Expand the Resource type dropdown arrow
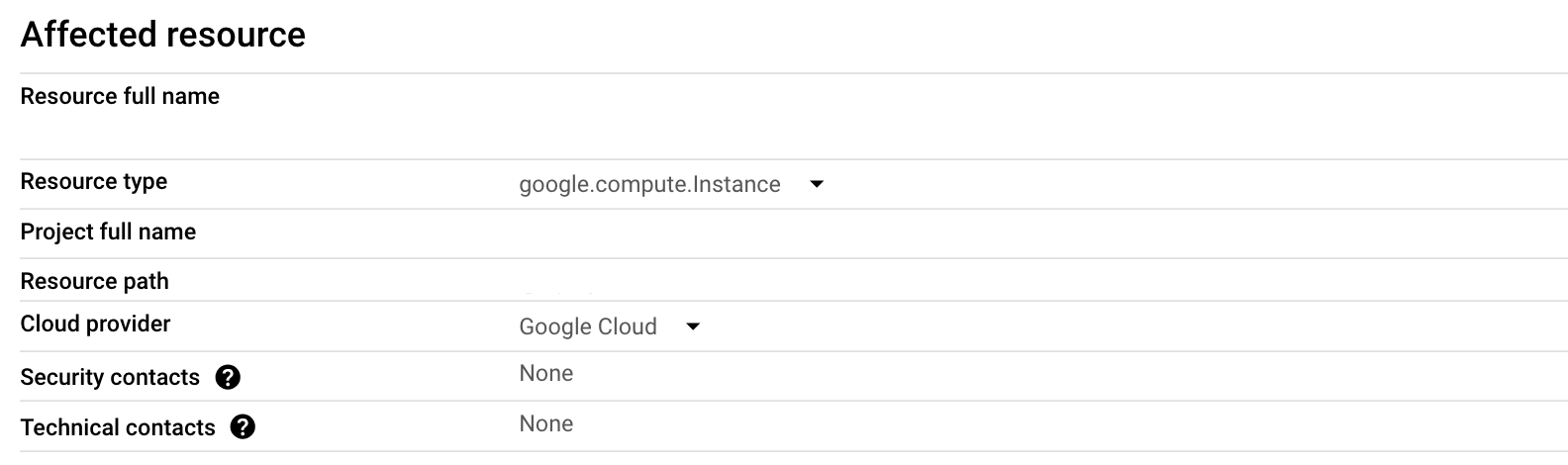1568x465 pixels. (x=817, y=184)
